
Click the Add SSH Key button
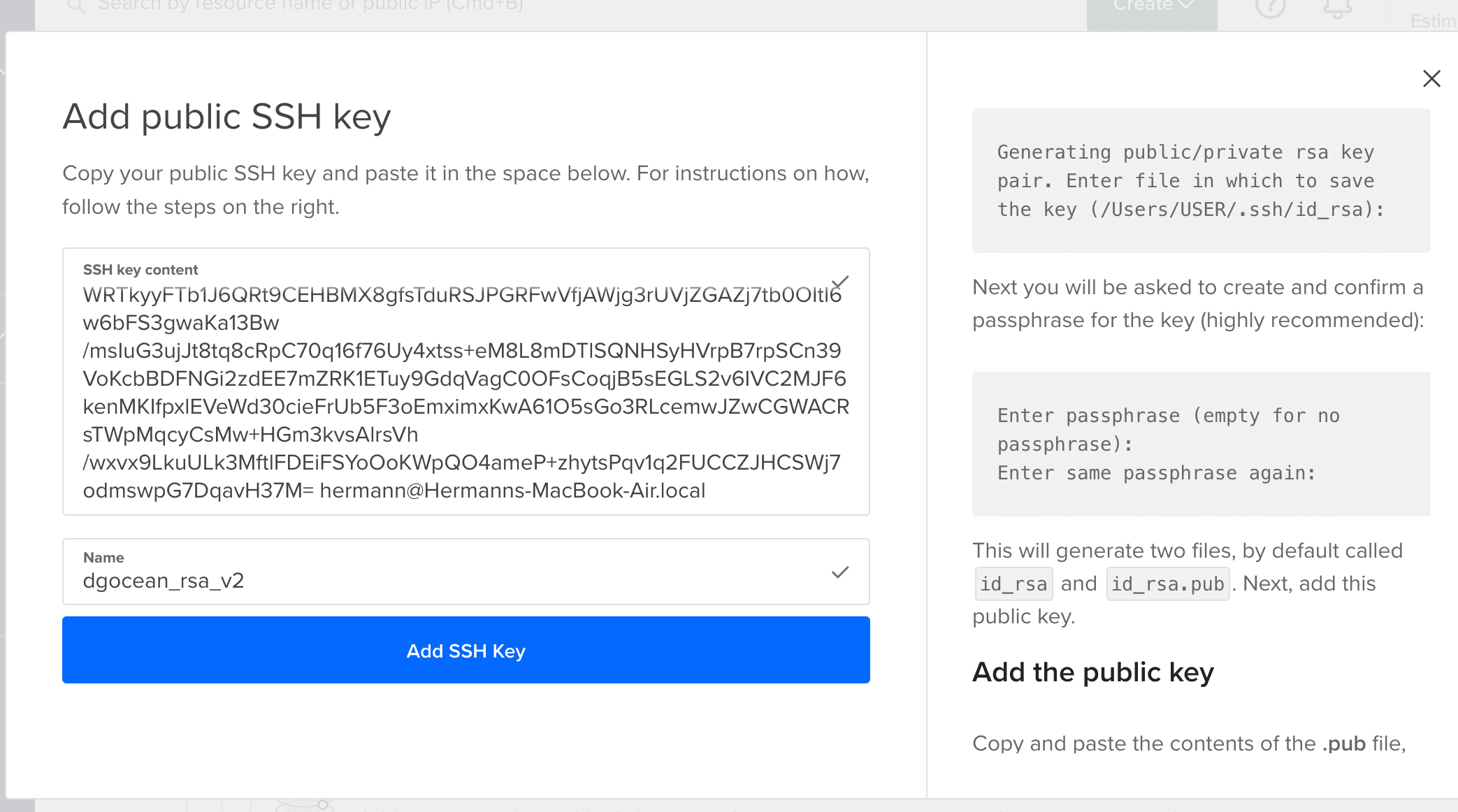point(465,650)
